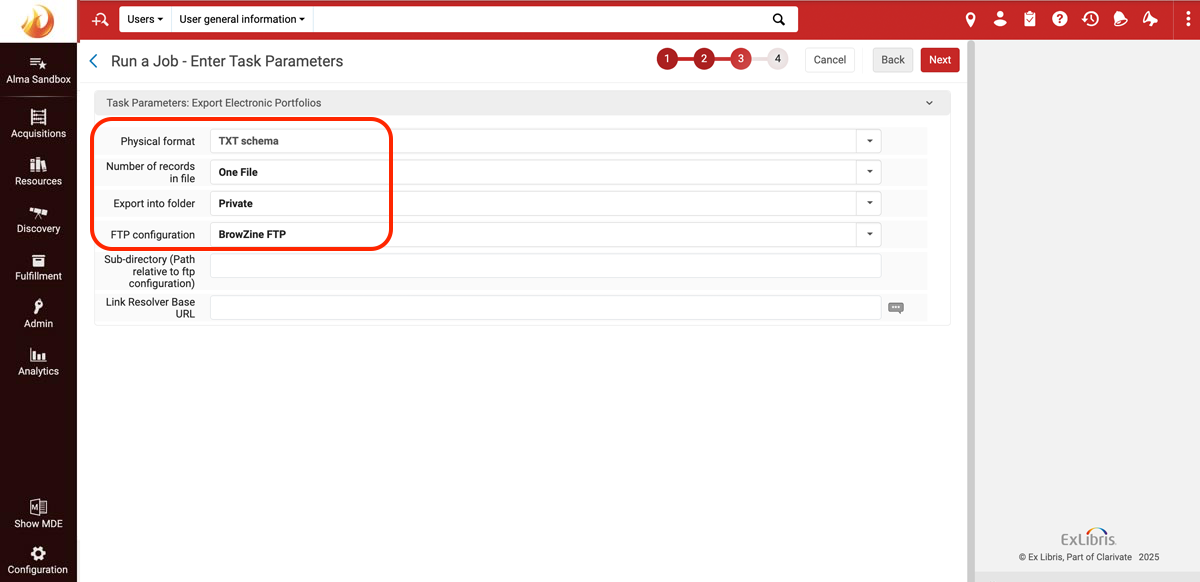Viewport: 1200px width, 582px height.
Task: Open the persistent search type icon
Action: 99,19
